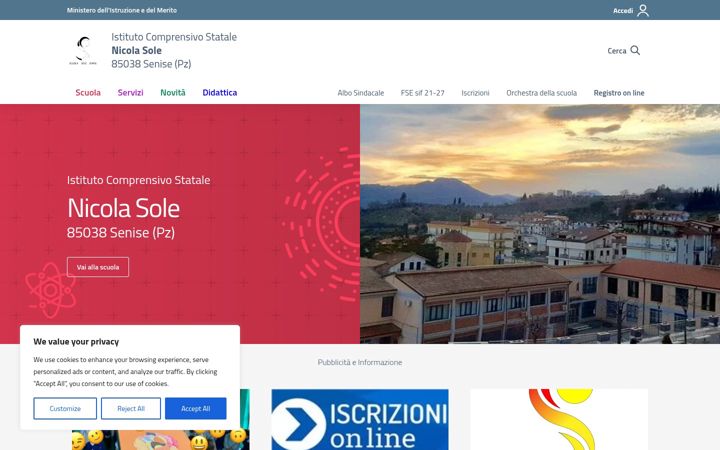Image resolution: width=720 pixels, height=450 pixels.
Task: Click the header title Istituto Comprensivo Statale Nicola Sole
Action: (x=174, y=50)
